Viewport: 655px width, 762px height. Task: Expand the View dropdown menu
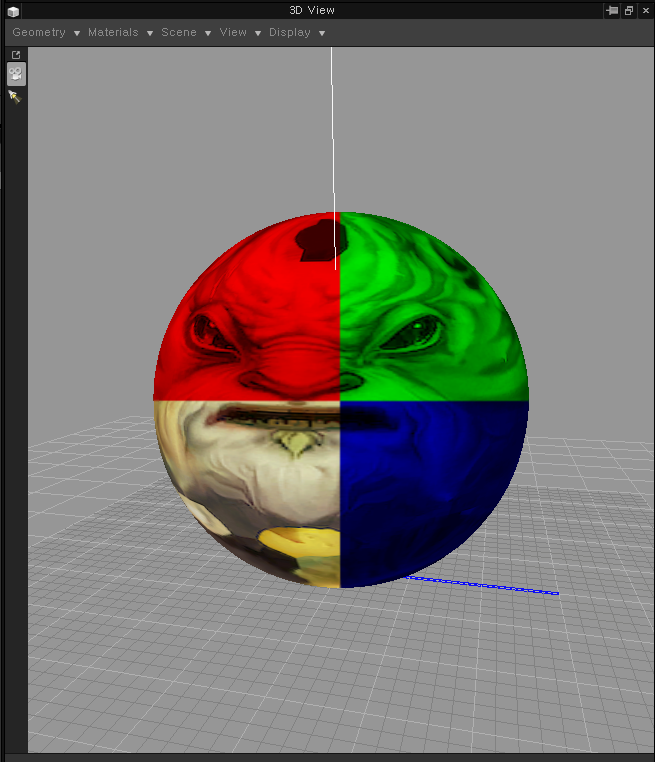pyautogui.click(x=241, y=33)
